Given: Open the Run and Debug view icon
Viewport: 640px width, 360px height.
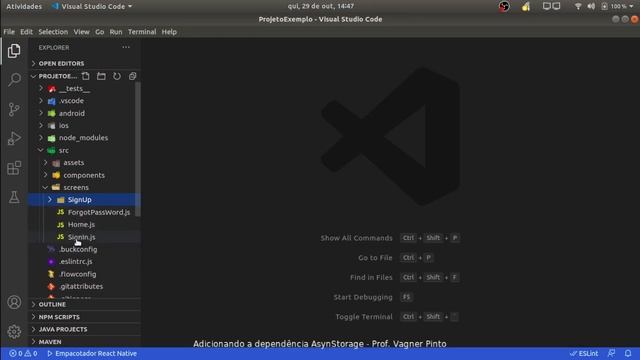Looking at the screenshot, I should pos(14,138).
